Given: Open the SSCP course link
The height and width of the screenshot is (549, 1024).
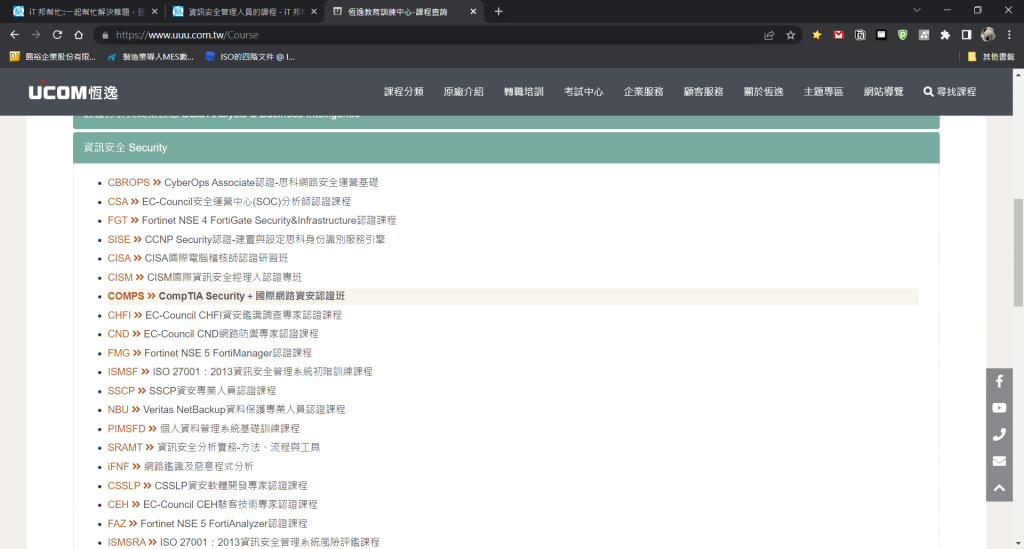Looking at the screenshot, I should coord(192,391).
